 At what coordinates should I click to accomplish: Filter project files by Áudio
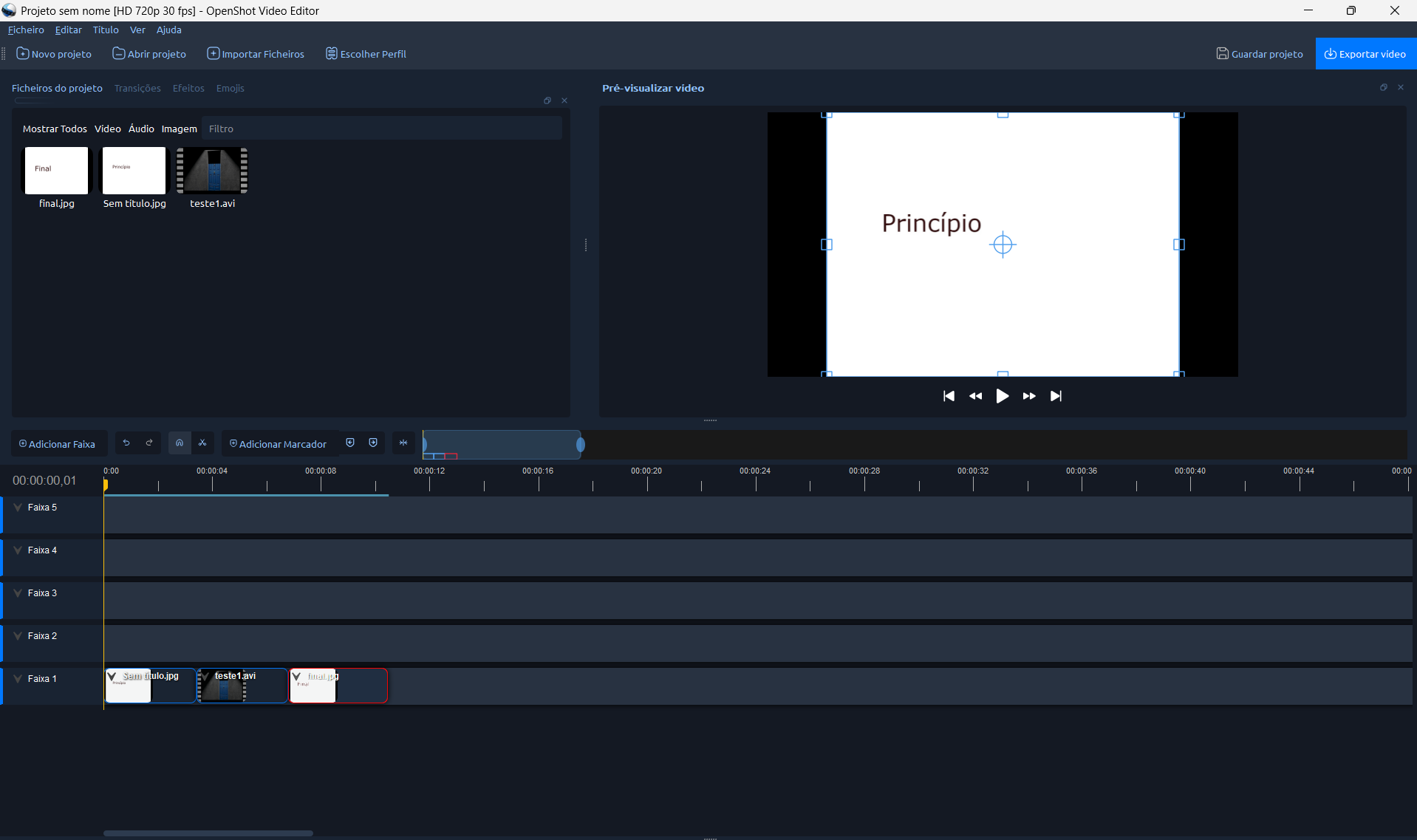(x=141, y=129)
